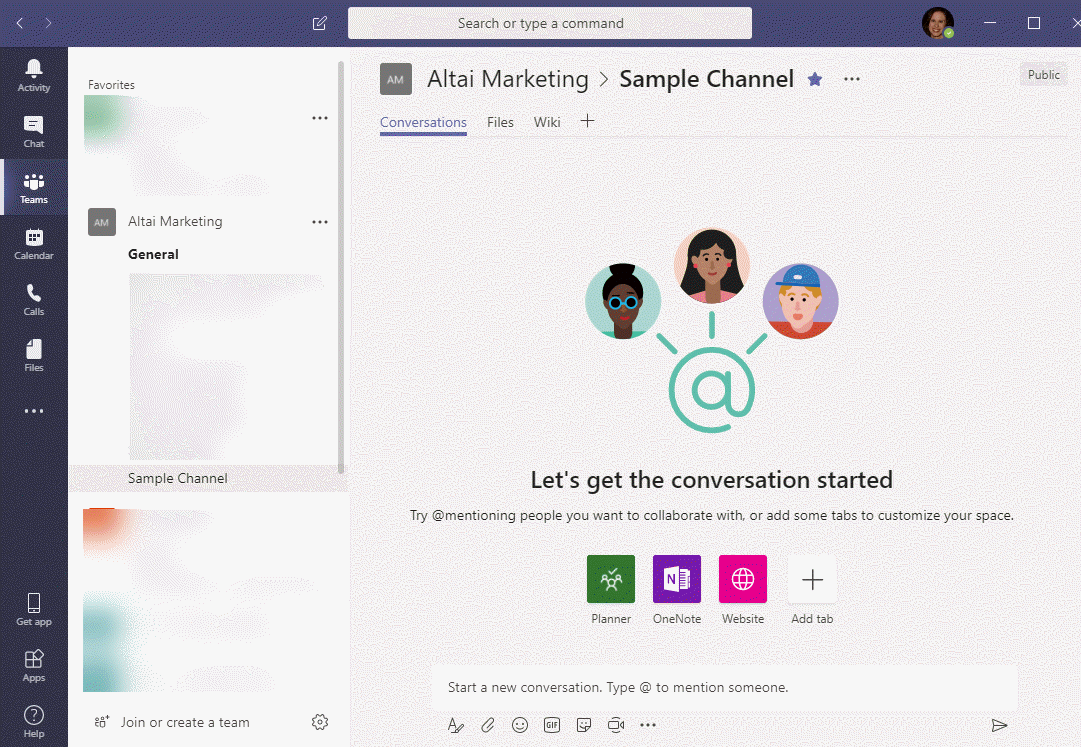Open more options for the Favorites team
Image resolution: width=1081 pixels, height=747 pixels.
[319, 117]
